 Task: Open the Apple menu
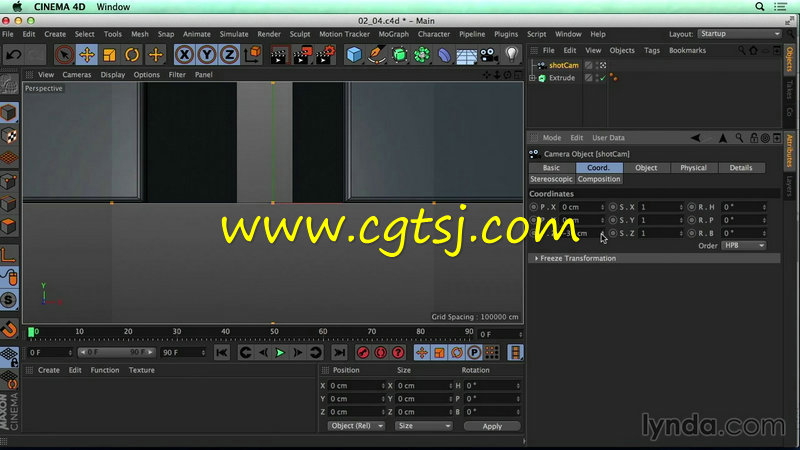click(x=17, y=7)
